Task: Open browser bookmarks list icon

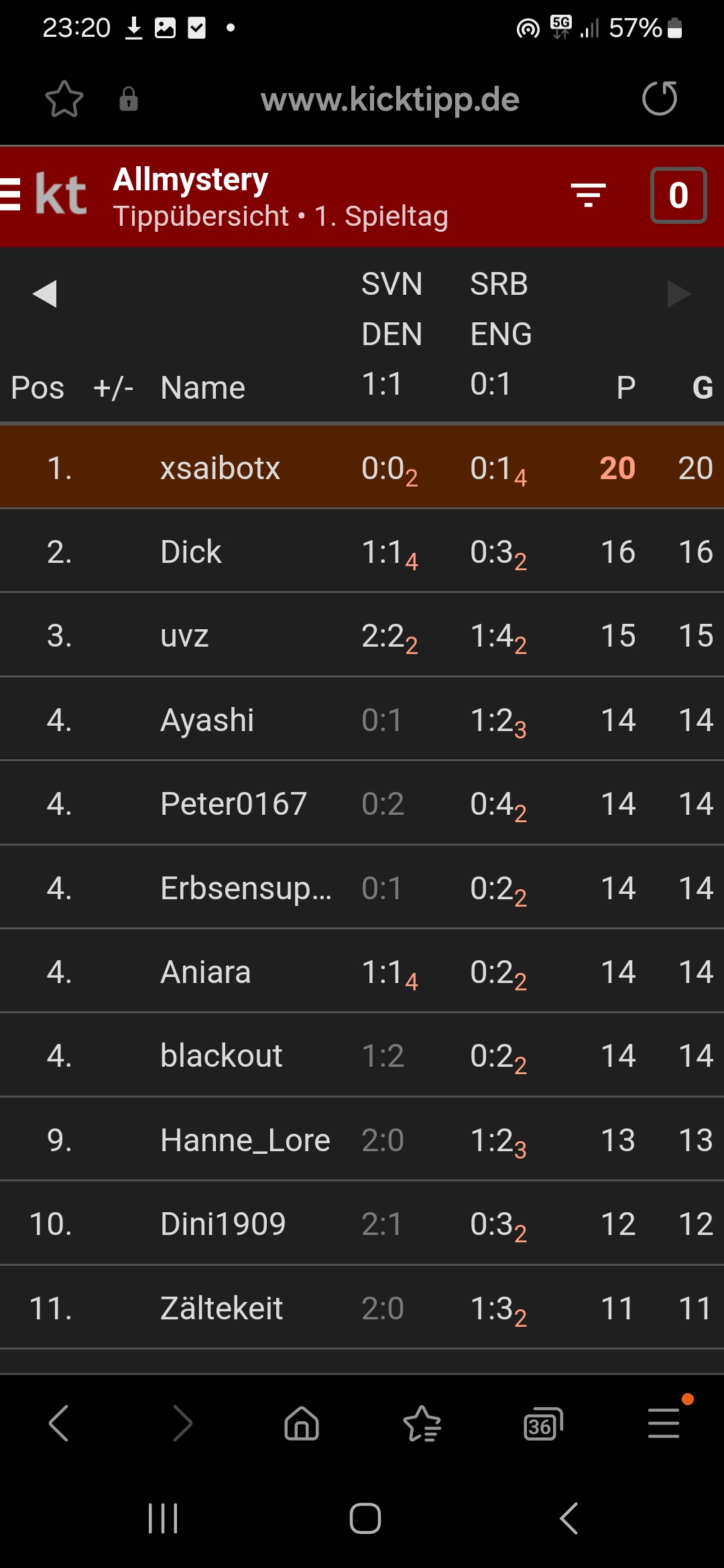Action: pos(422,1423)
